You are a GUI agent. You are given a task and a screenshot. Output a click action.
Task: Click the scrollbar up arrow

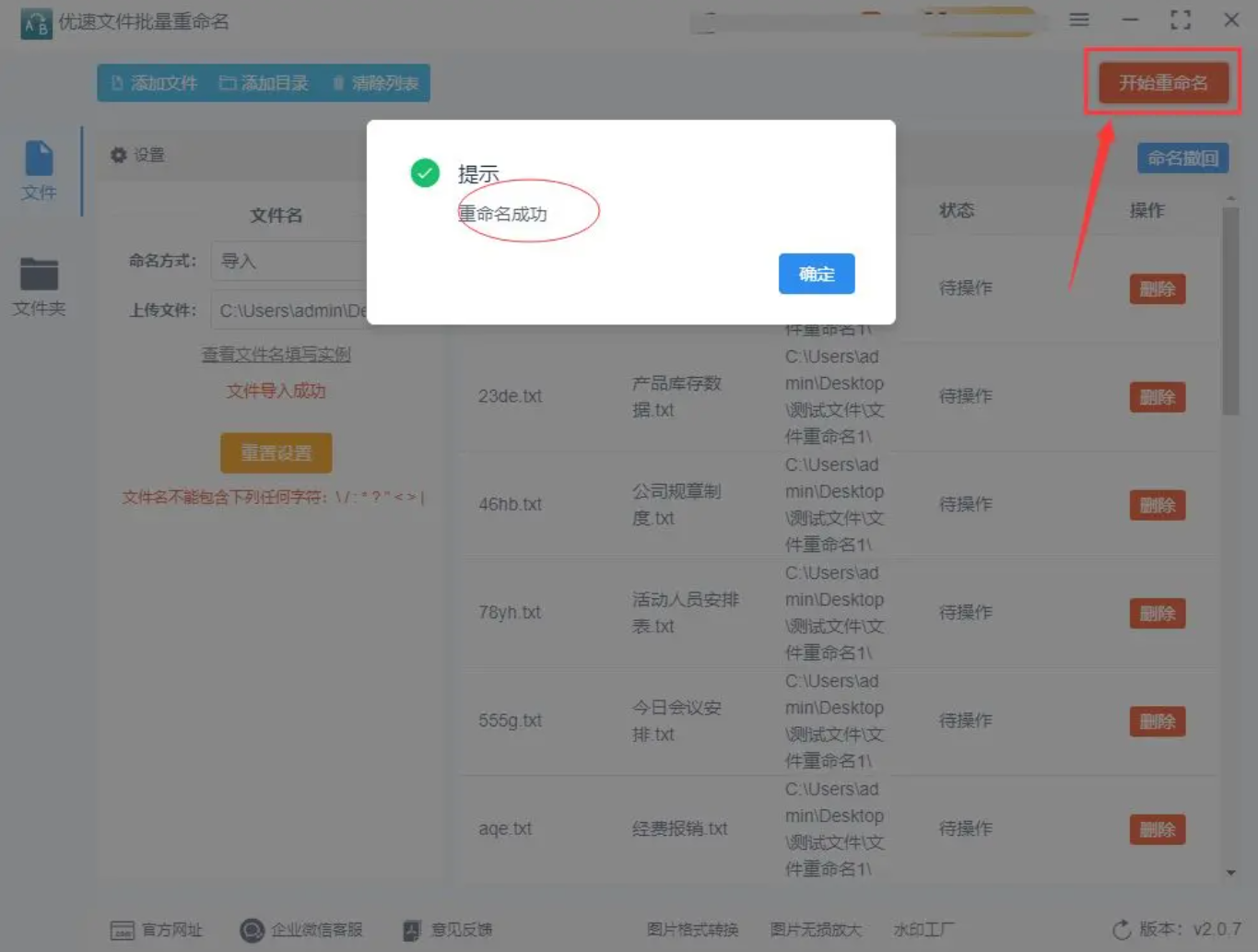click(1230, 199)
